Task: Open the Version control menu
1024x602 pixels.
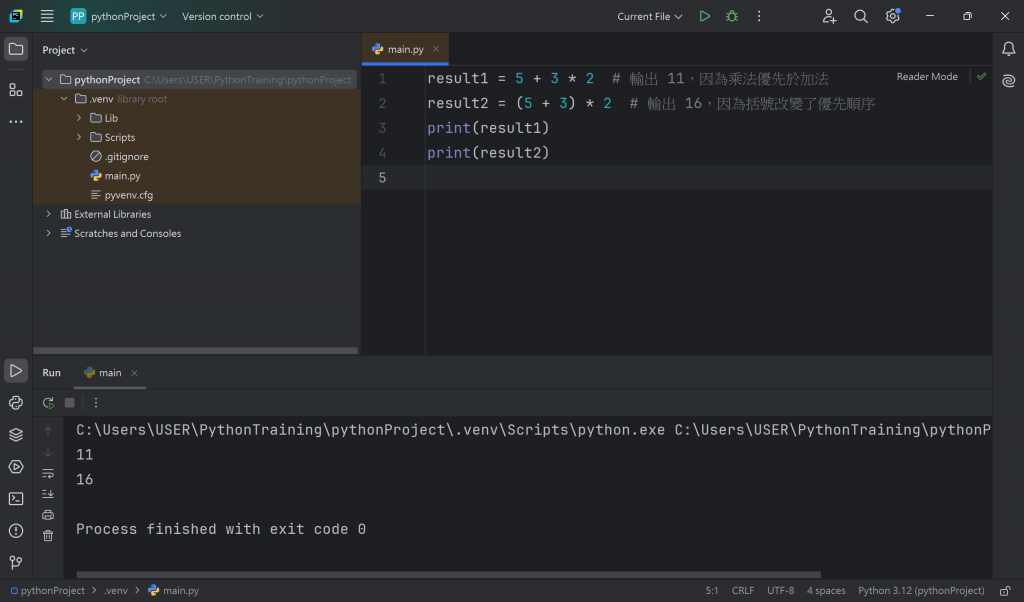Action: pyautogui.click(x=222, y=16)
